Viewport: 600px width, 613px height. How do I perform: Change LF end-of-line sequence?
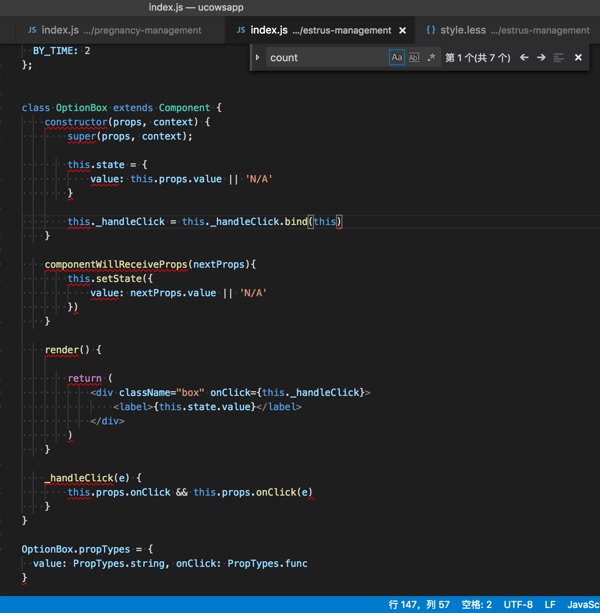click(550, 605)
